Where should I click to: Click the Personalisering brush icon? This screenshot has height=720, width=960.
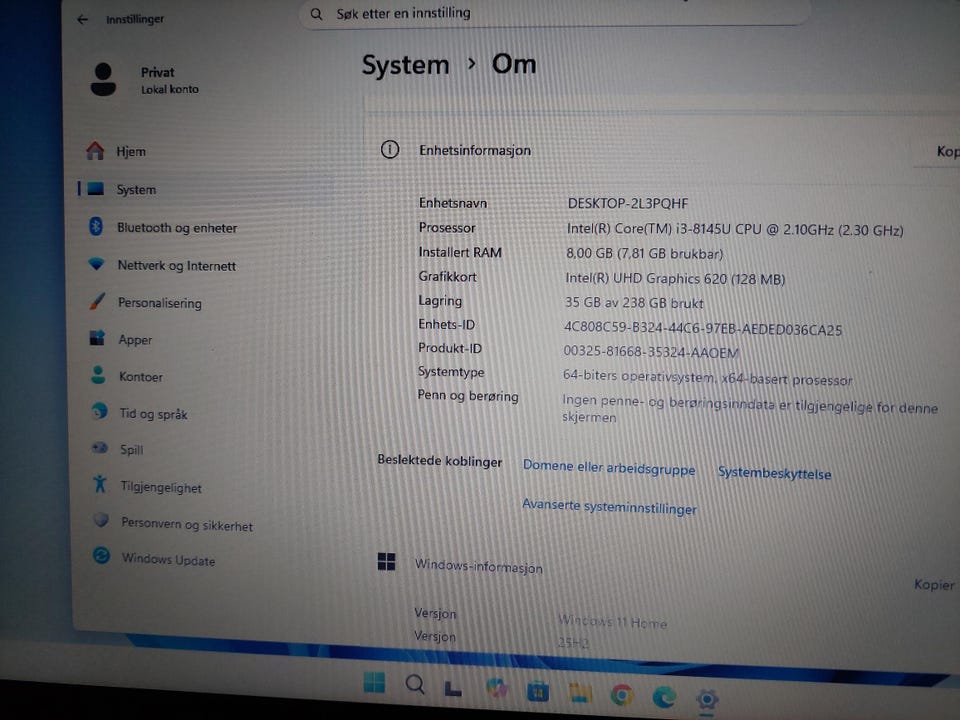97,301
